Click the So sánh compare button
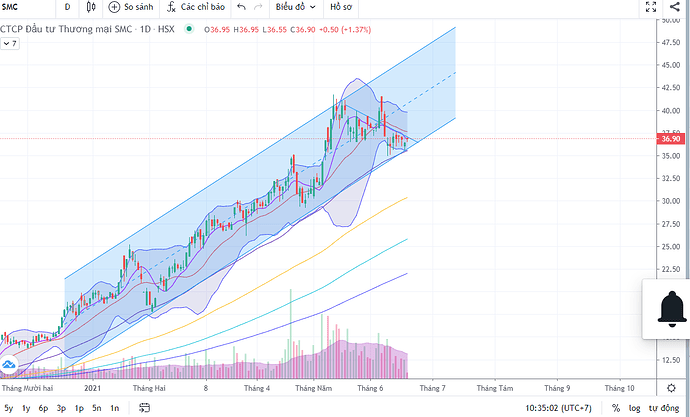The width and height of the screenshot is (690, 417). click(131, 7)
